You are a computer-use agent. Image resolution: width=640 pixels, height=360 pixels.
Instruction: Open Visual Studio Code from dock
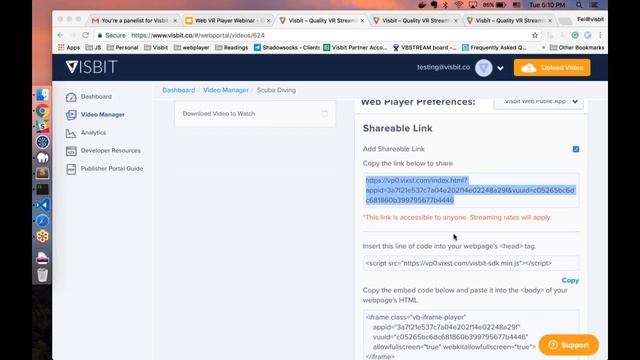click(x=42, y=205)
